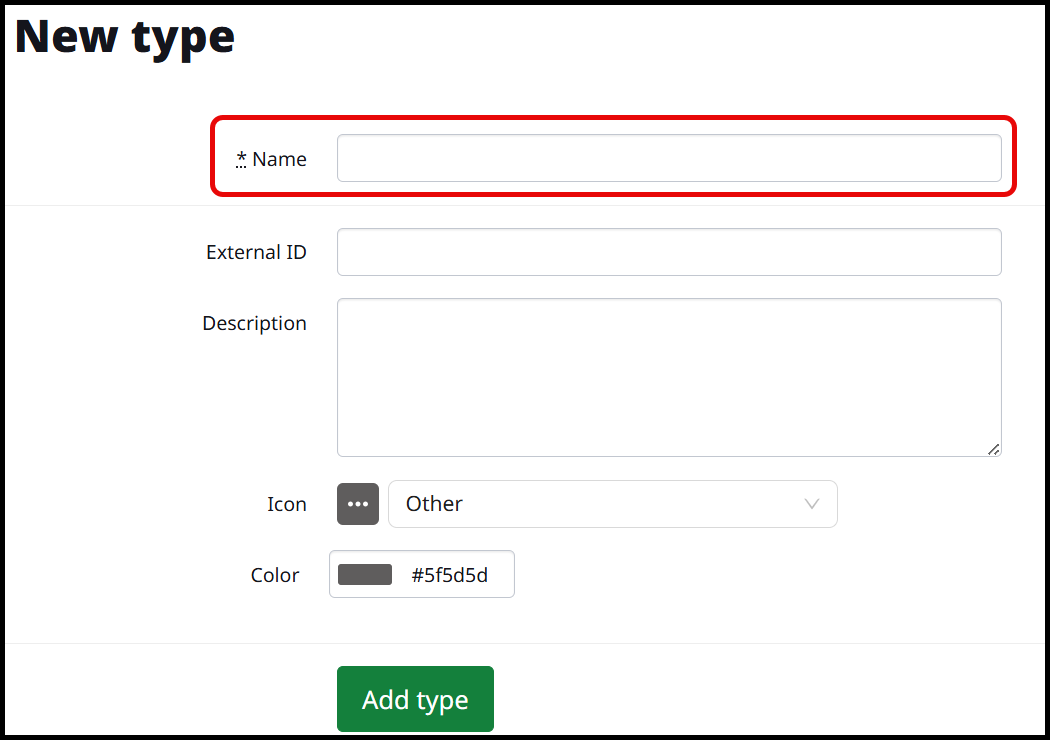The height and width of the screenshot is (740, 1050).
Task: Click the New type page heading
Action: (125, 36)
